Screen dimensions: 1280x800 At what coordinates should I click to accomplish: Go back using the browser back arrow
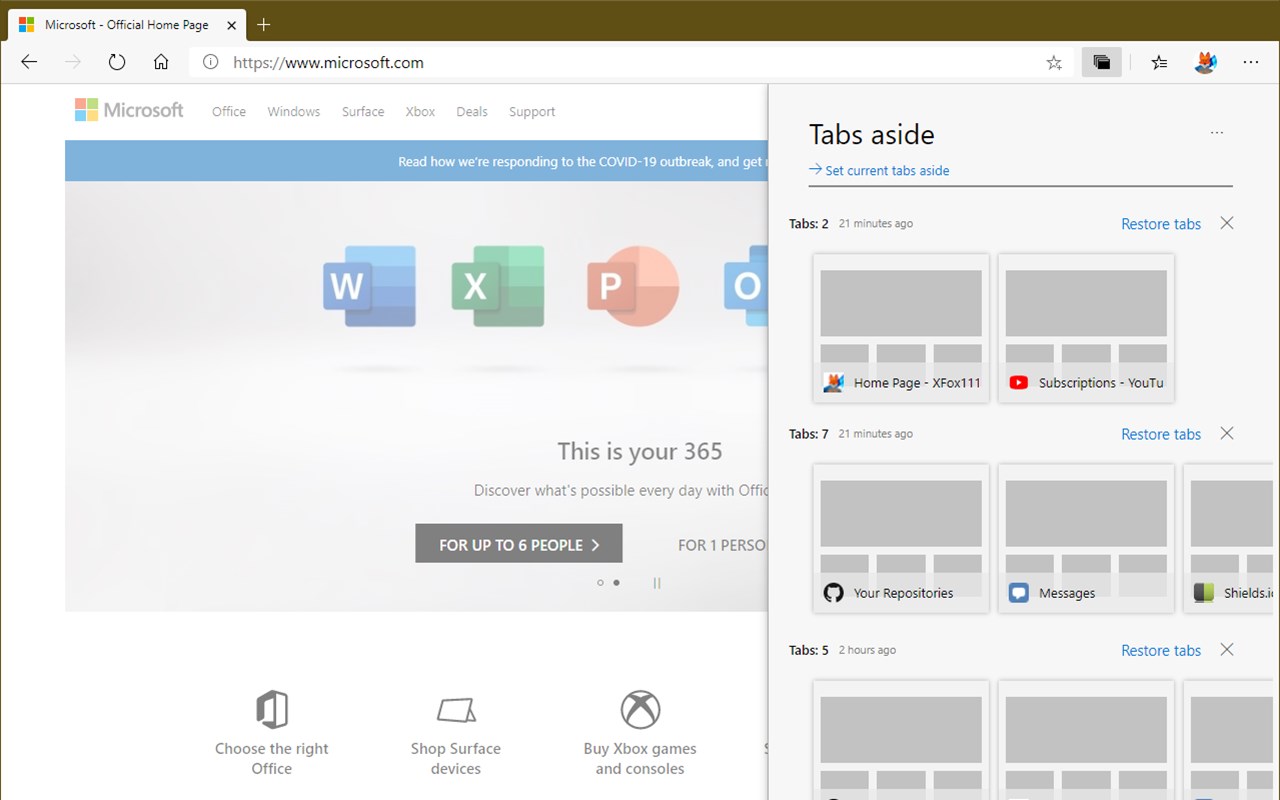(29, 62)
